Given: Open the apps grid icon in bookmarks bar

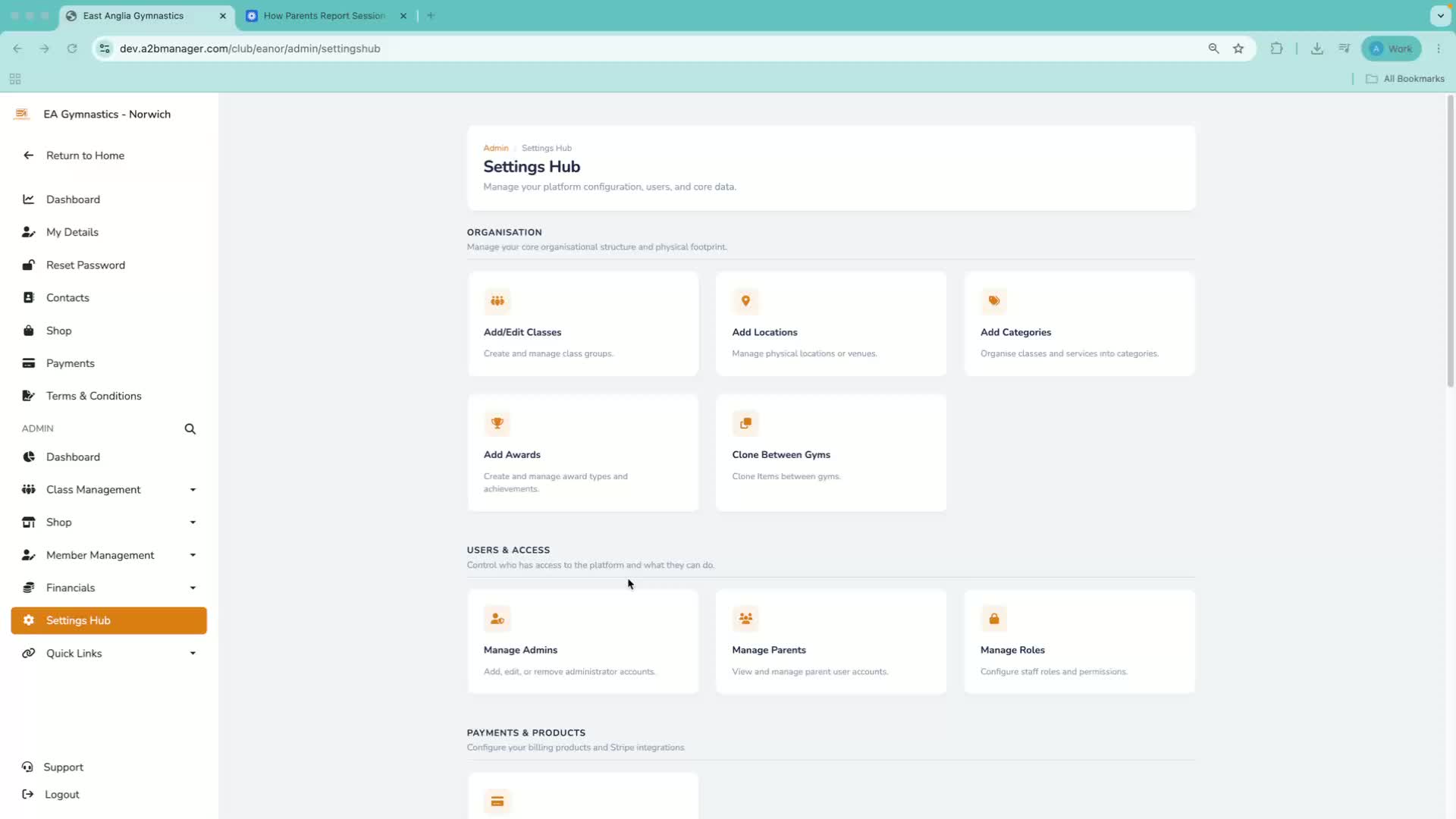Looking at the screenshot, I should [x=15, y=79].
